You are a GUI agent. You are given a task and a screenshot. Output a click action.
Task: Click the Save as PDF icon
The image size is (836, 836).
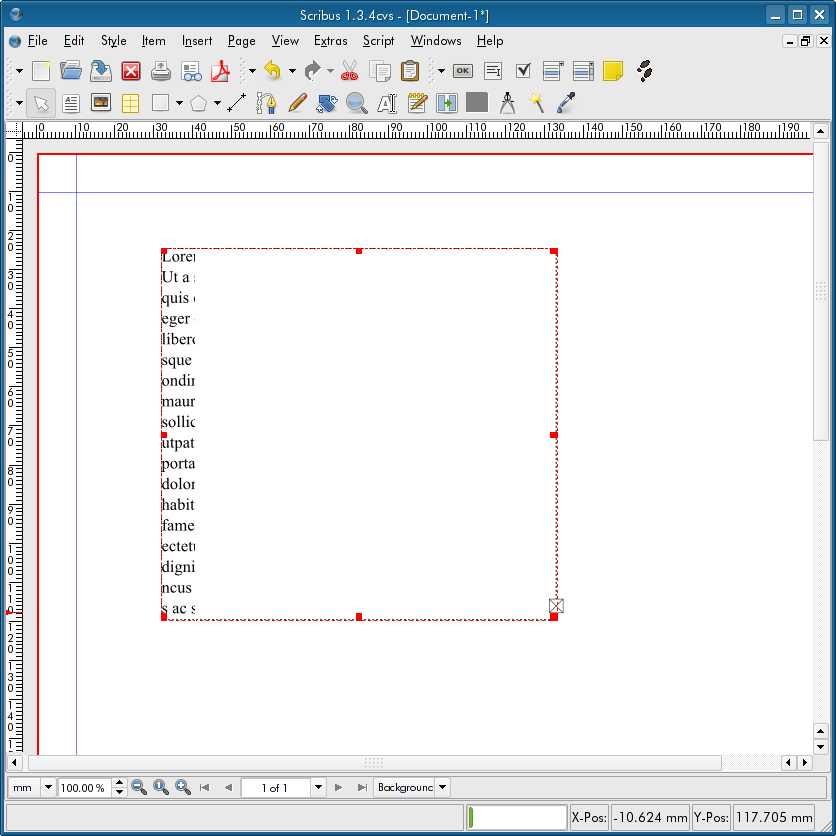click(219, 71)
